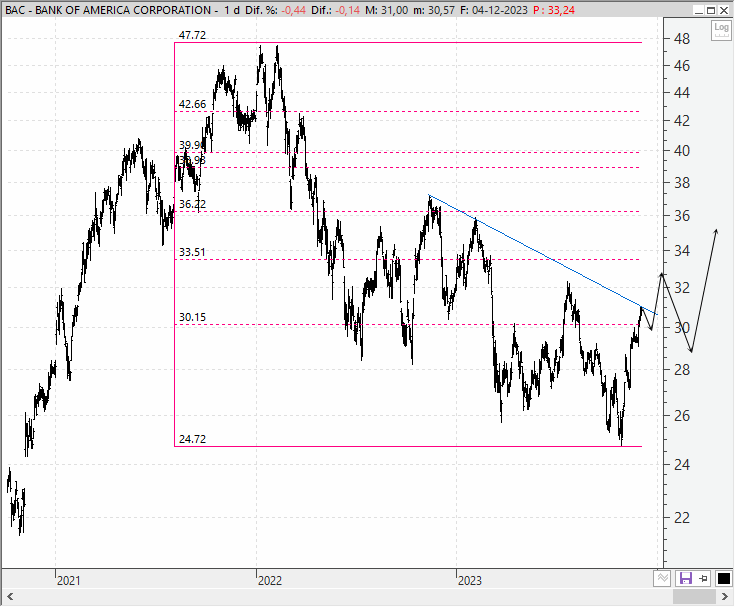Click the 36 price axis label

click(x=682, y=216)
